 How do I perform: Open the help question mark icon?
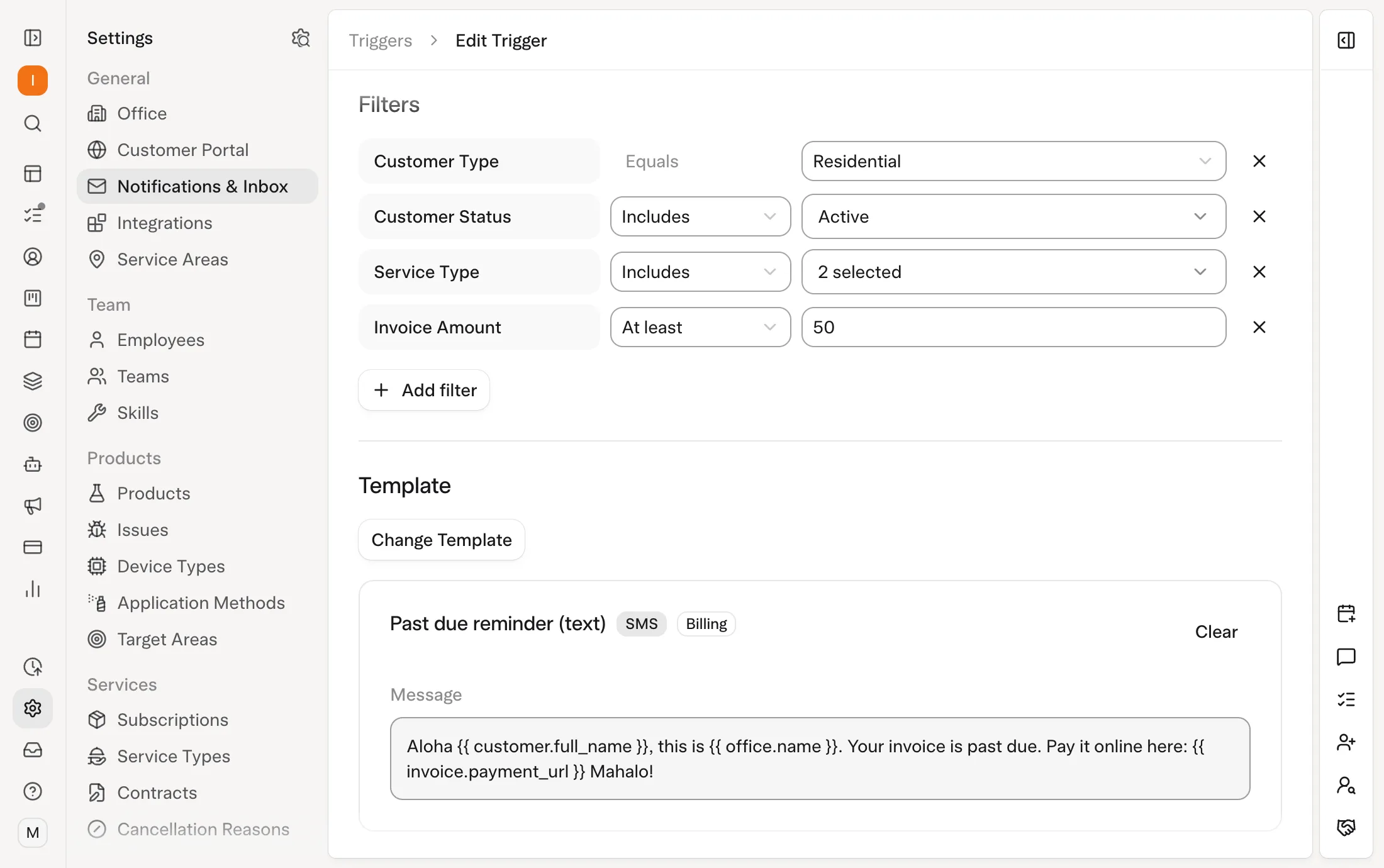point(33,791)
